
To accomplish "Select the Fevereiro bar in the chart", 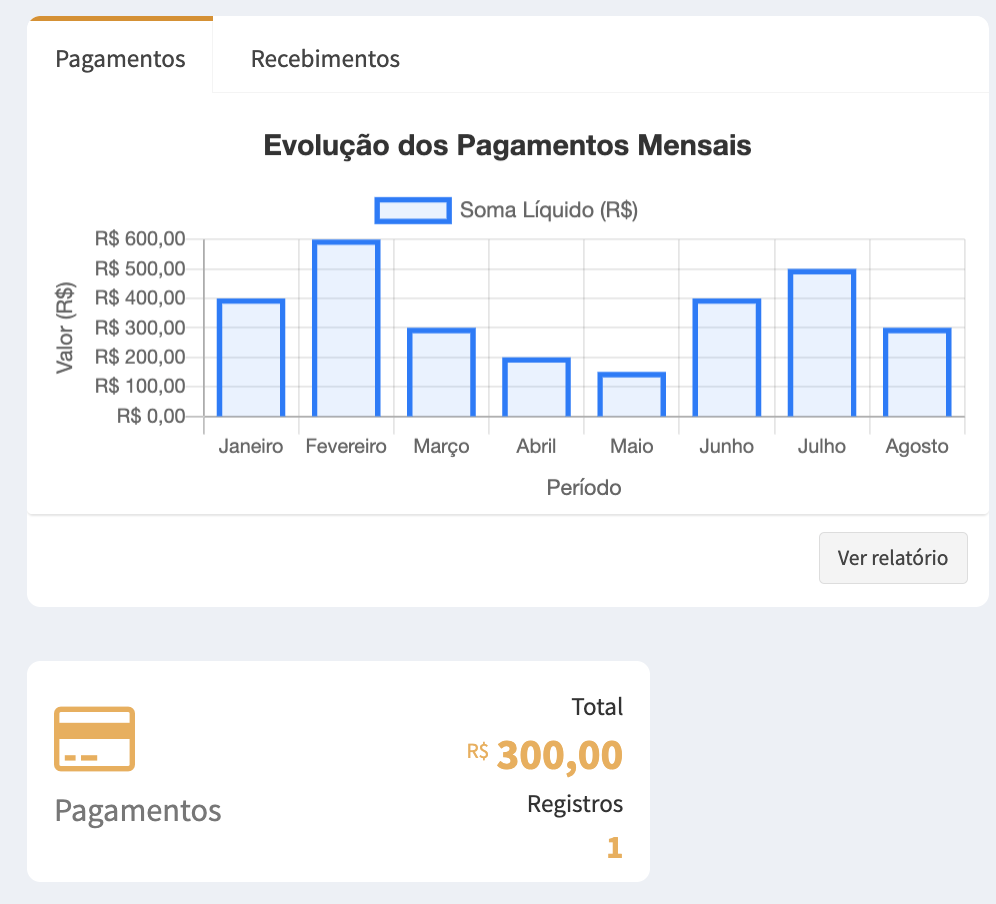I will point(346,329).
